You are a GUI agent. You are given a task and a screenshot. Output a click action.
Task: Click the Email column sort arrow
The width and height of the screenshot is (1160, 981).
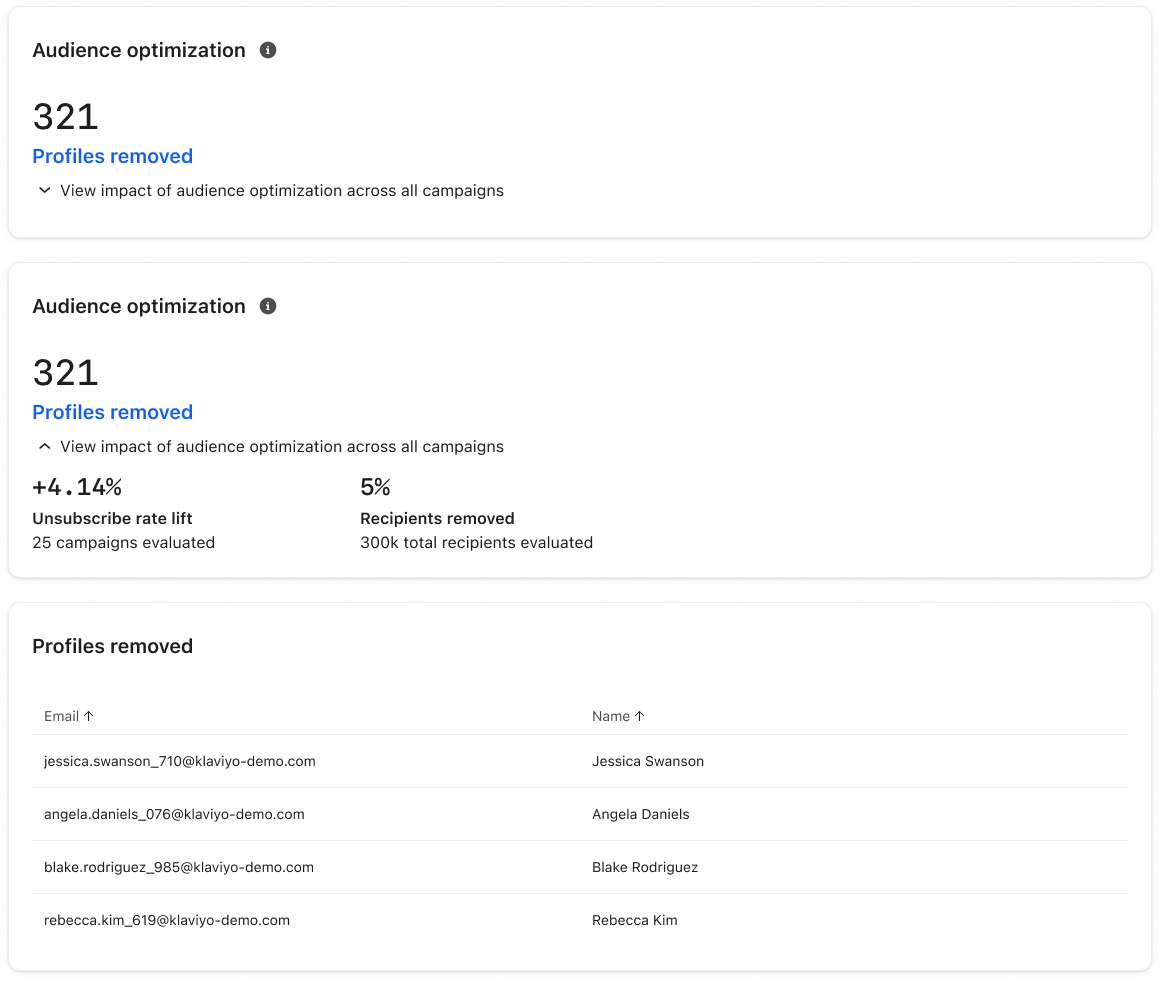click(89, 716)
